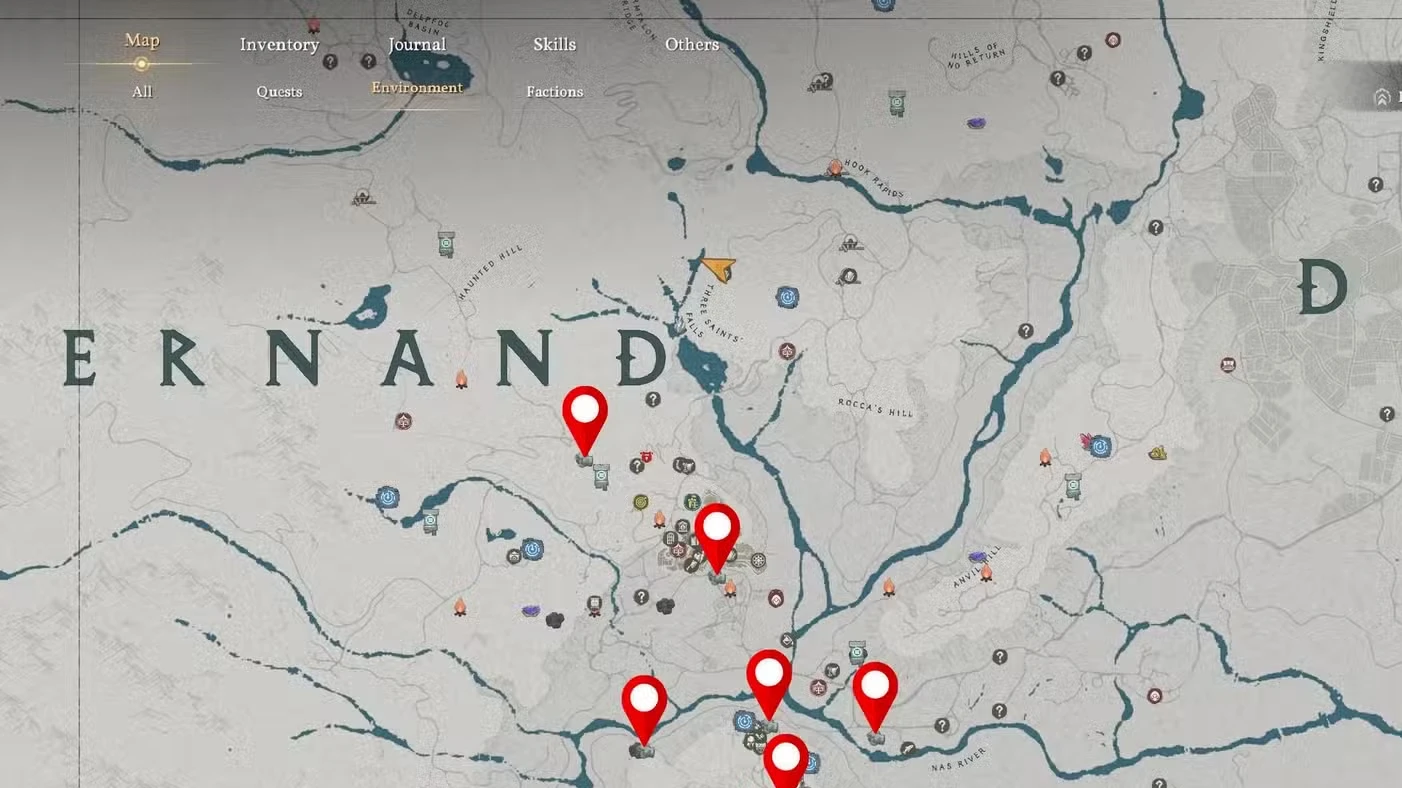Click the wheel icon east of town
The image size is (1402, 788).
coord(759,560)
